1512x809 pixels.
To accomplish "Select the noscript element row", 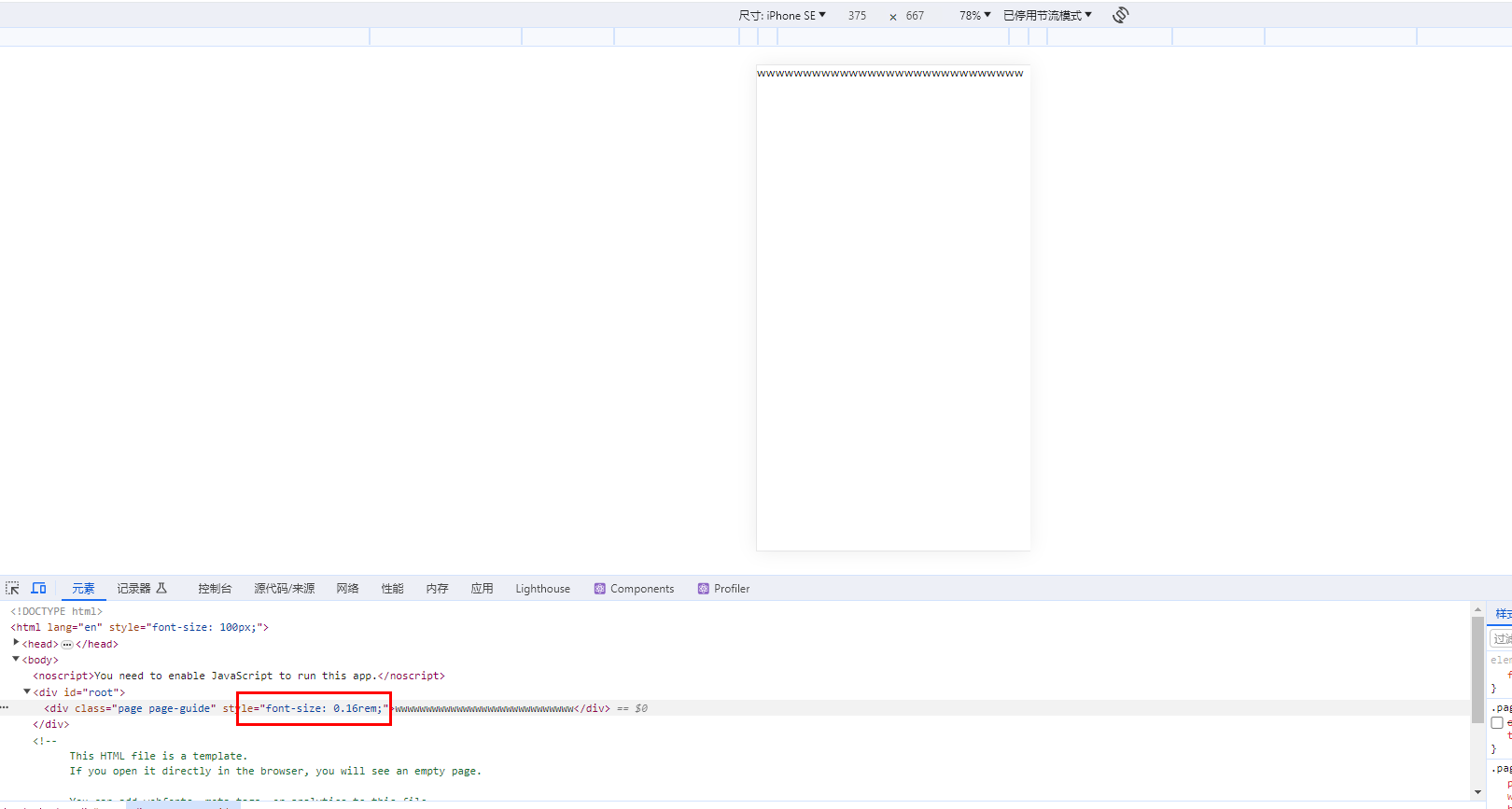I will coord(239,676).
